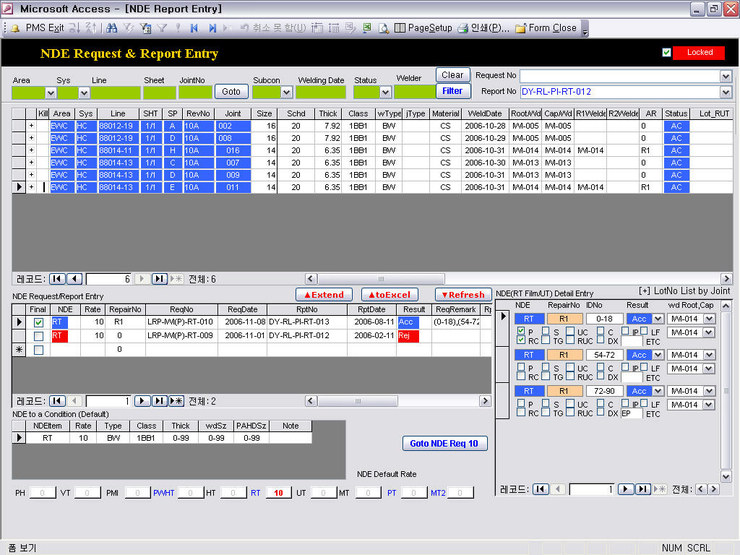The height and width of the screenshot is (555, 740).
Task: Toggle the P defect checkbox for IDNo 0-18
Action: [x=521, y=330]
